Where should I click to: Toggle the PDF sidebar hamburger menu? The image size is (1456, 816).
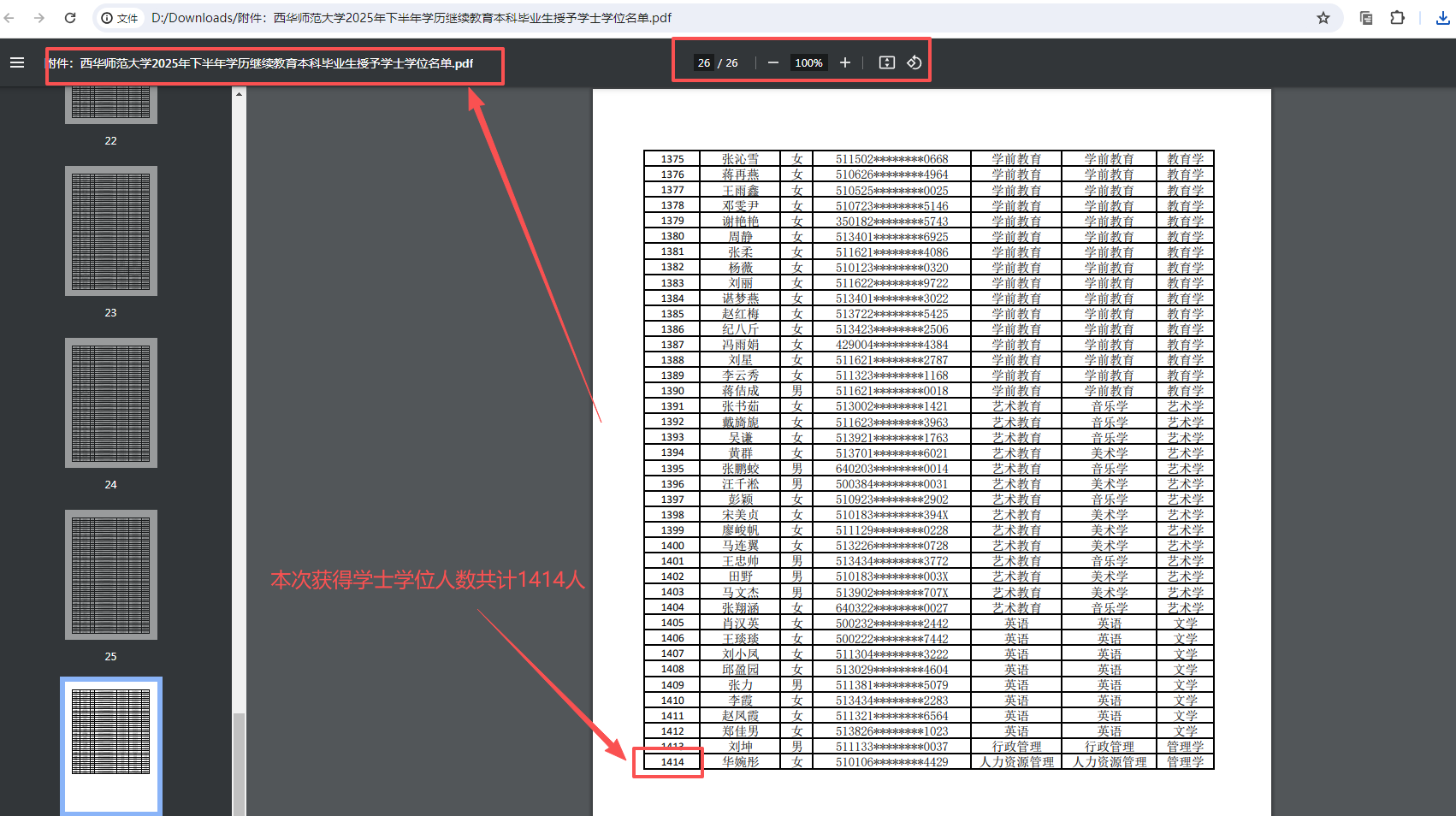[x=17, y=62]
